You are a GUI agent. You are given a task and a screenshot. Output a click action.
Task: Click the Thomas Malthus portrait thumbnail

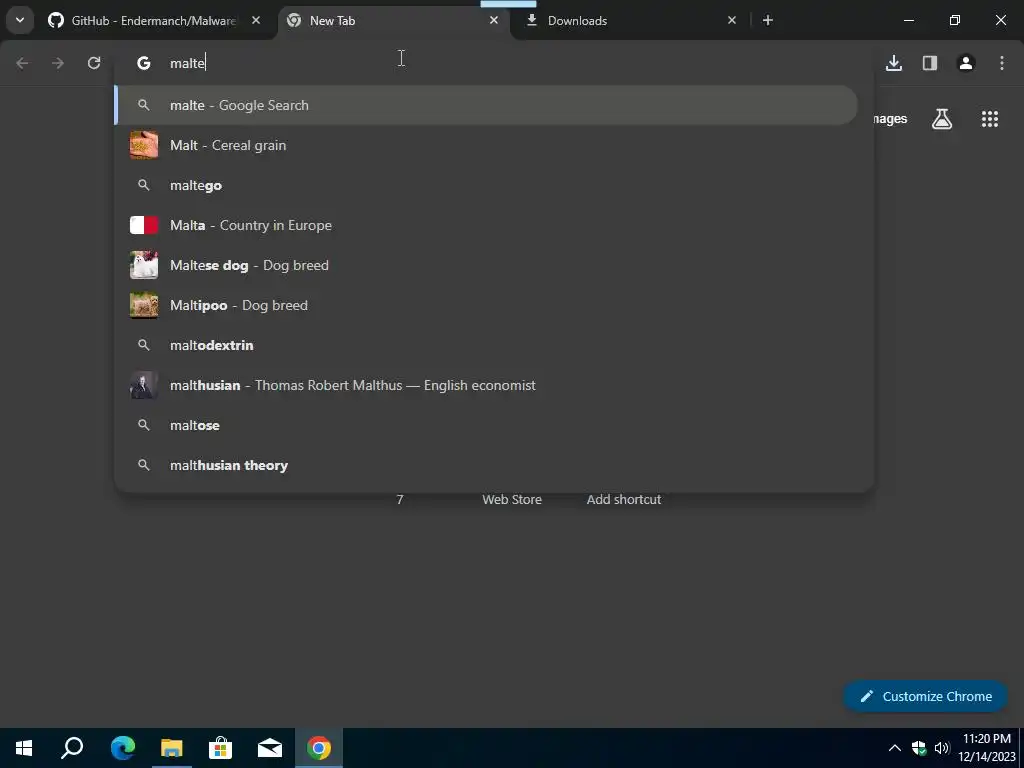144,385
